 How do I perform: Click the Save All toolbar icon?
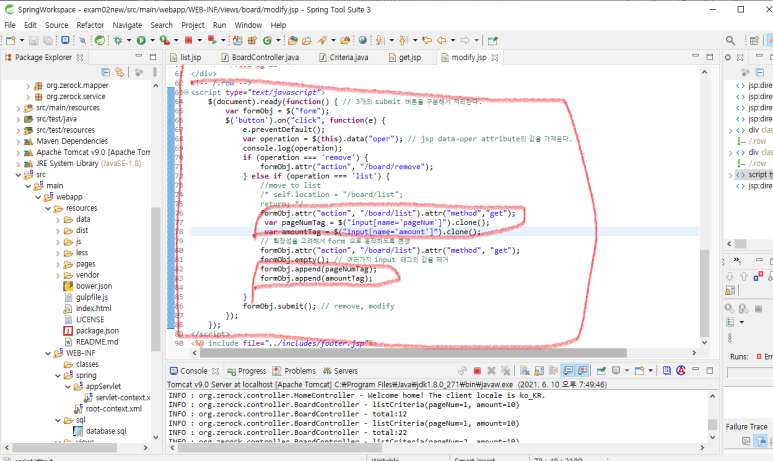(48, 40)
